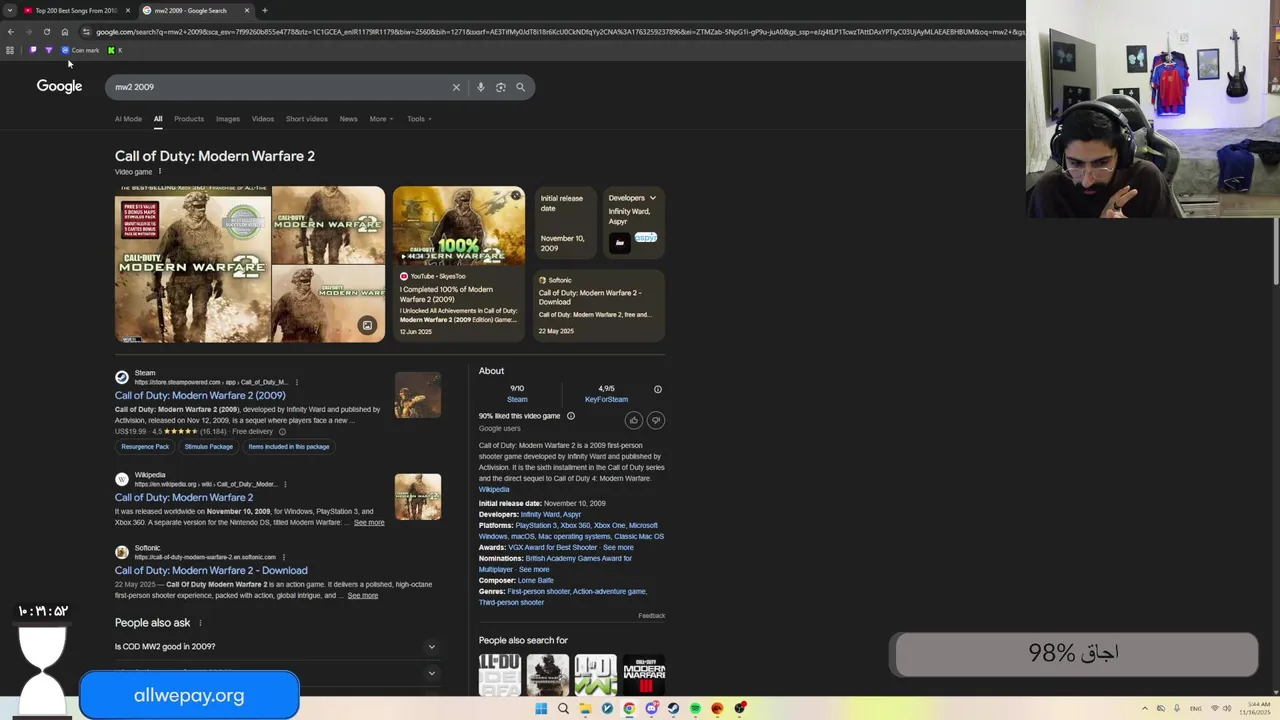
Task: Open Steam from the taskbar
Action: (x=673, y=708)
